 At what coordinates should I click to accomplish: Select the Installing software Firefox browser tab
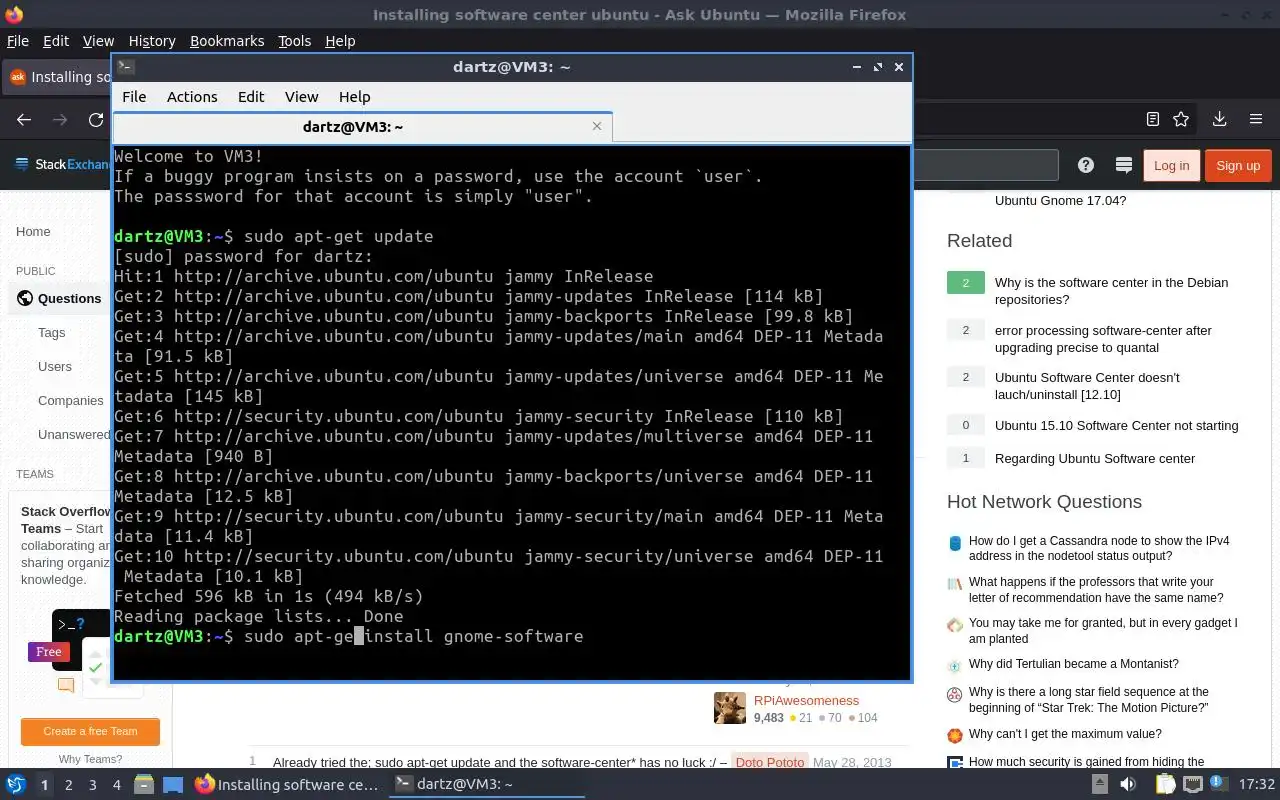(58, 77)
